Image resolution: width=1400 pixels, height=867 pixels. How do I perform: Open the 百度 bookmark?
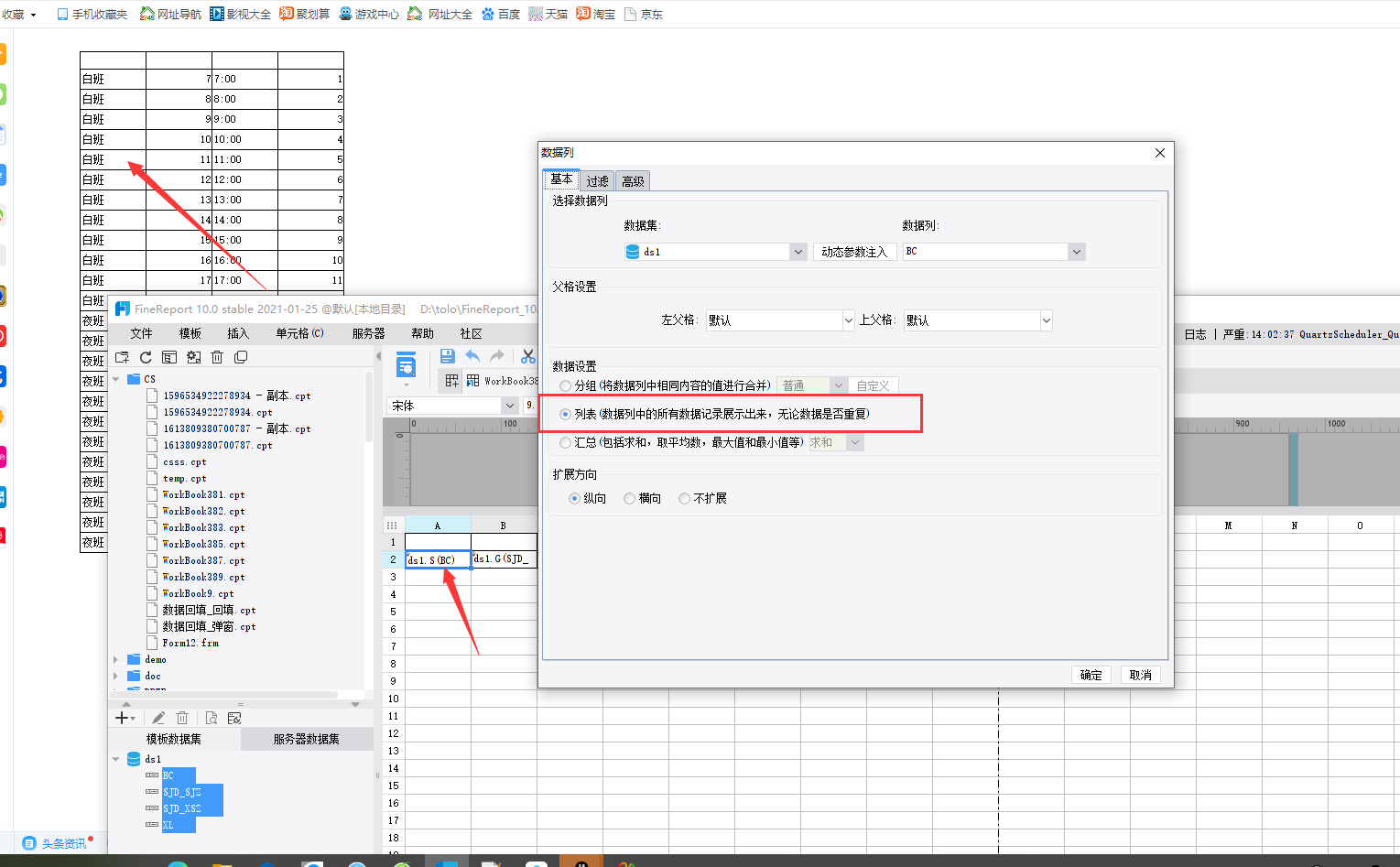(501, 14)
